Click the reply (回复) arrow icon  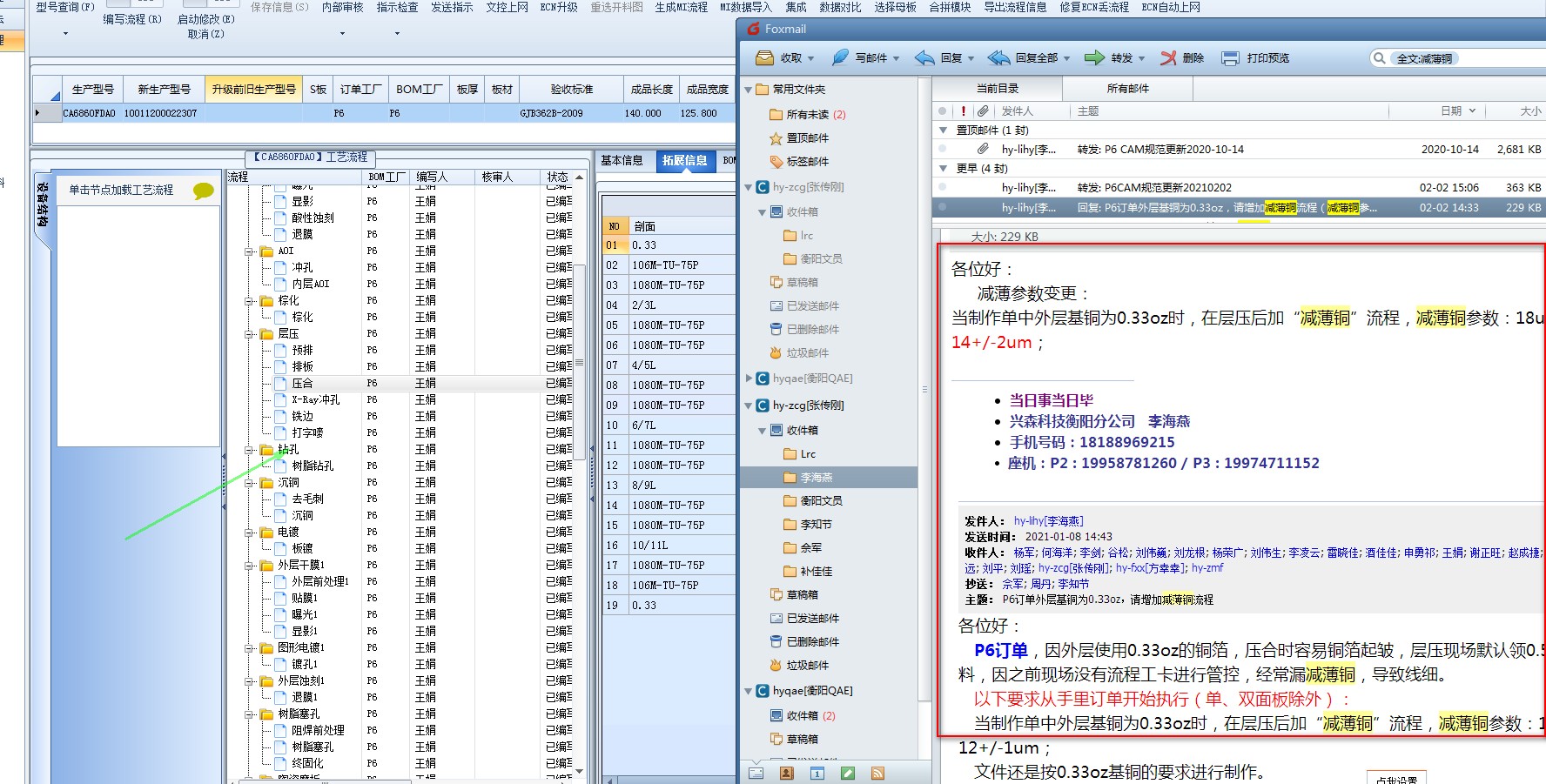point(924,58)
